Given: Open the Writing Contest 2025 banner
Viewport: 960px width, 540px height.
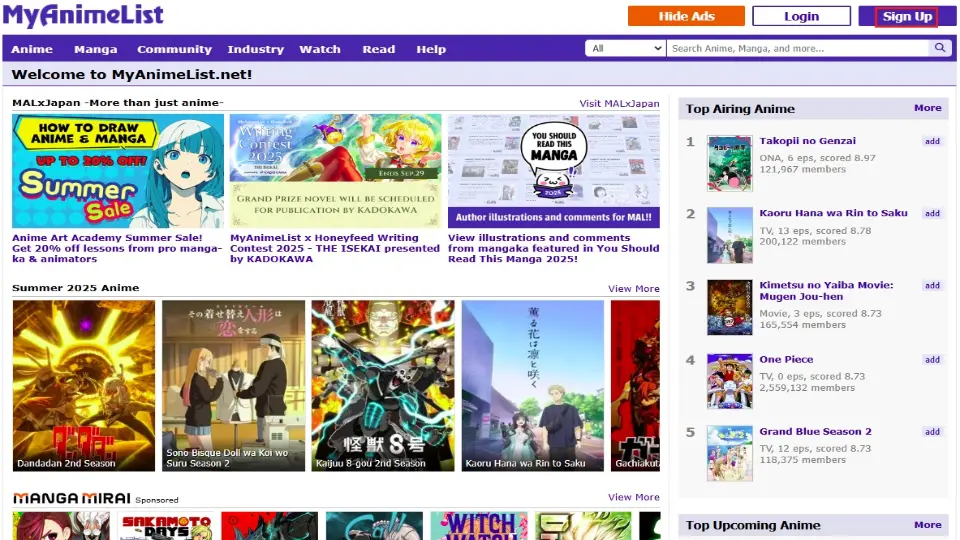Looking at the screenshot, I should [x=336, y=171].
